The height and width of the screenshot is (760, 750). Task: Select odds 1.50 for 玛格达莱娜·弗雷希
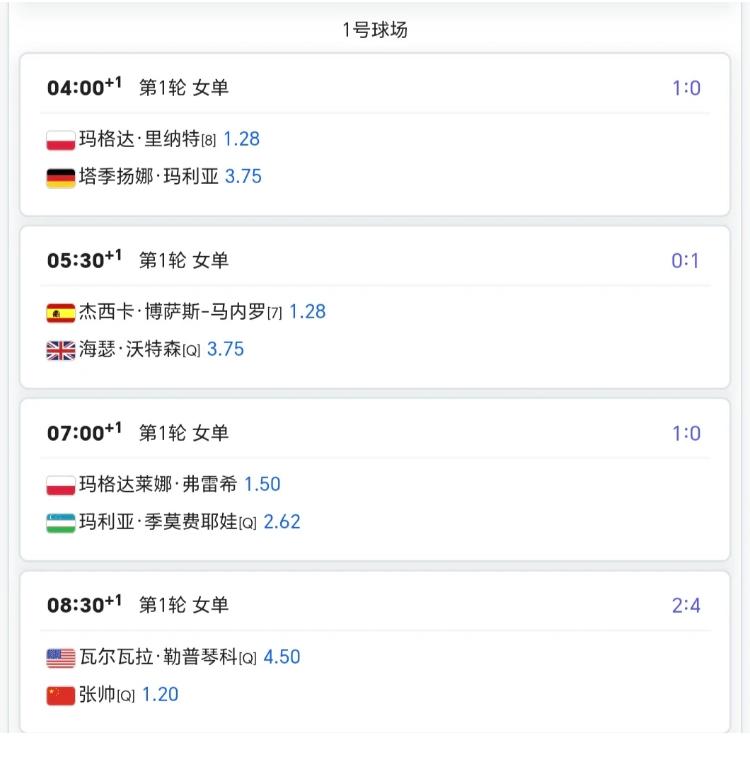pyautogui.click(x=262, y=484)
